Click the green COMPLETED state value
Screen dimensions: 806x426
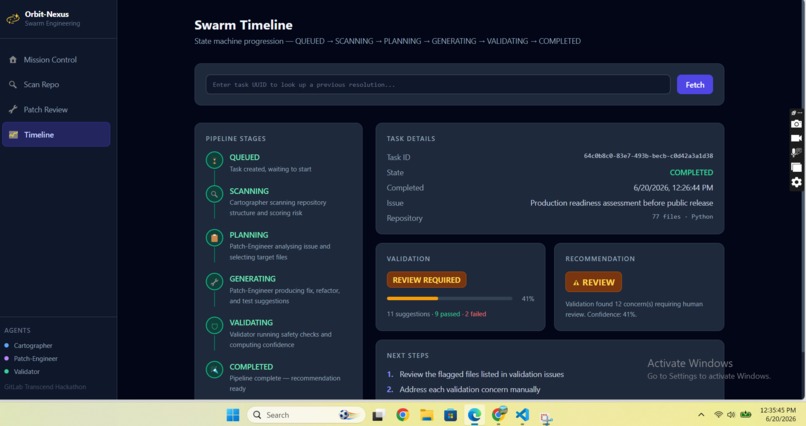(x=691, y=173)
